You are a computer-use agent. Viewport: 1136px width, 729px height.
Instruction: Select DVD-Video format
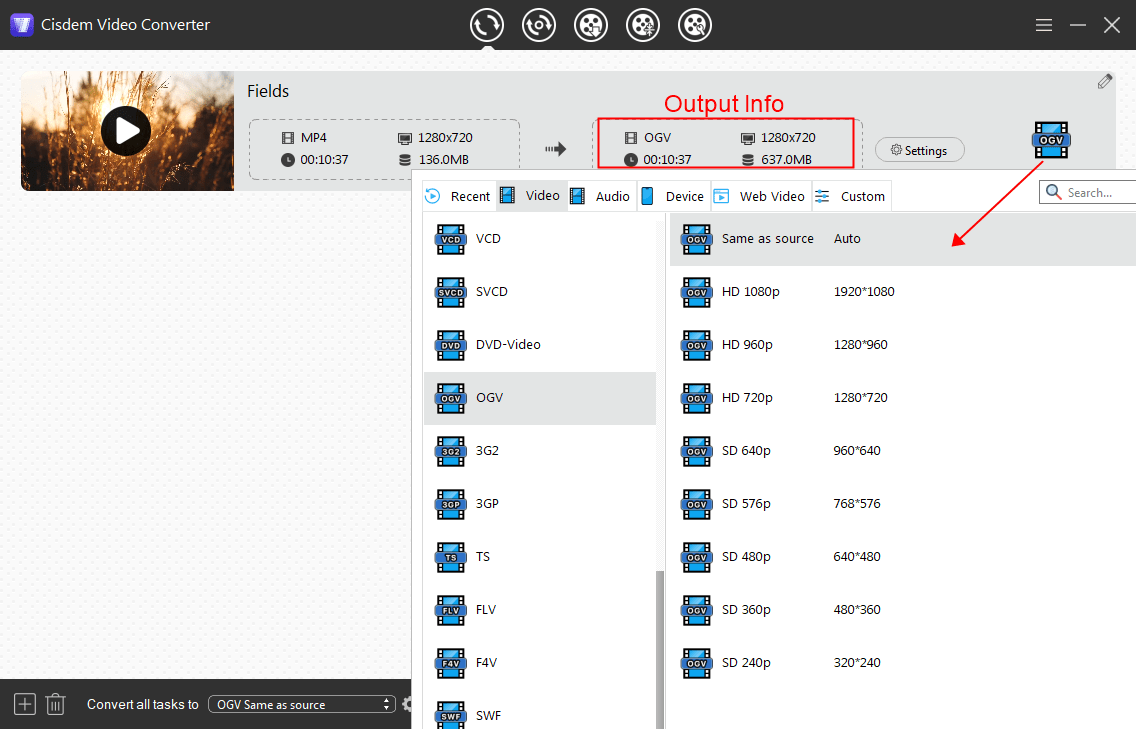pos(540,345)
